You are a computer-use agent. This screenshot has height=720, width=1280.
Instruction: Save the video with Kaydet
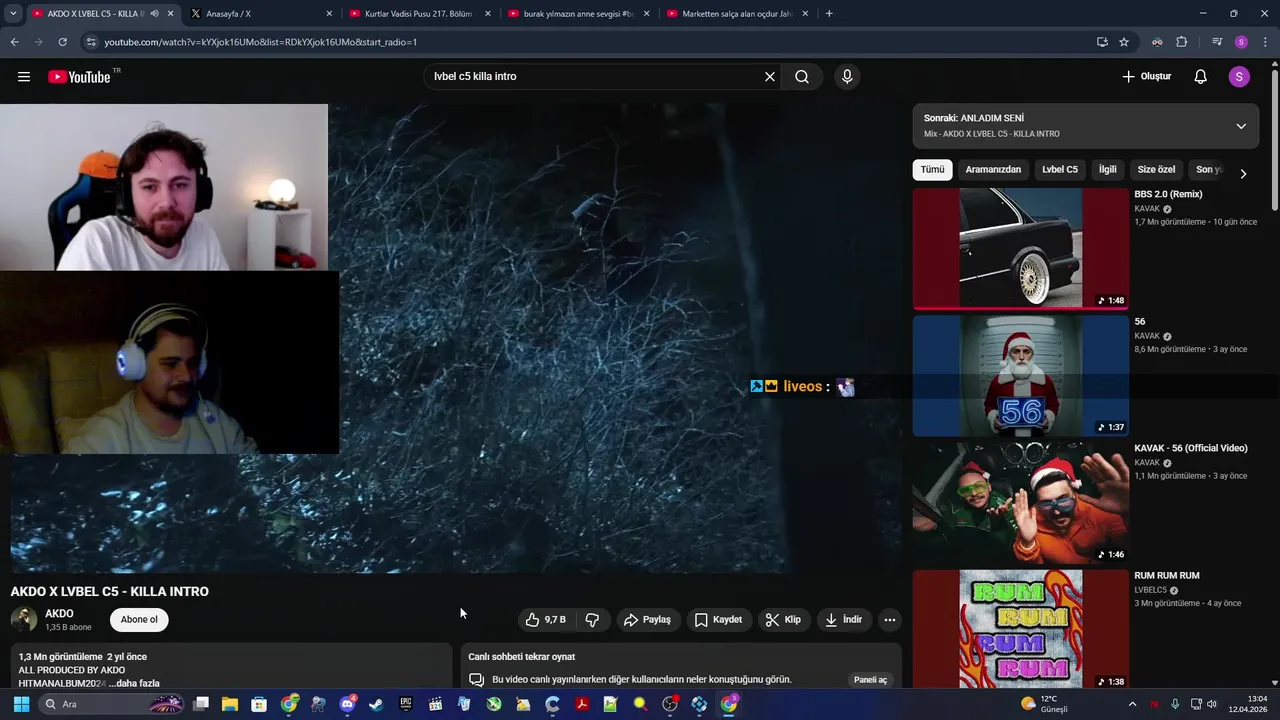[718, 620]
